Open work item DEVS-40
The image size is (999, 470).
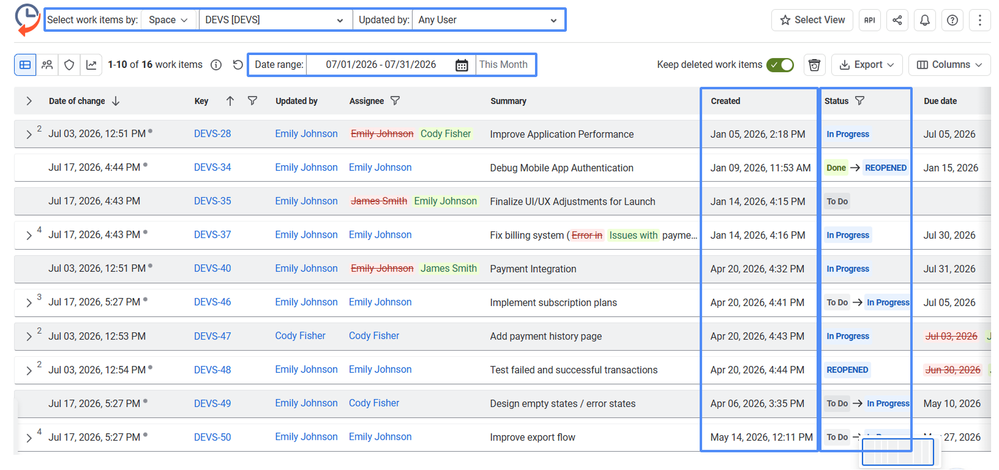[x=212, y=268]
